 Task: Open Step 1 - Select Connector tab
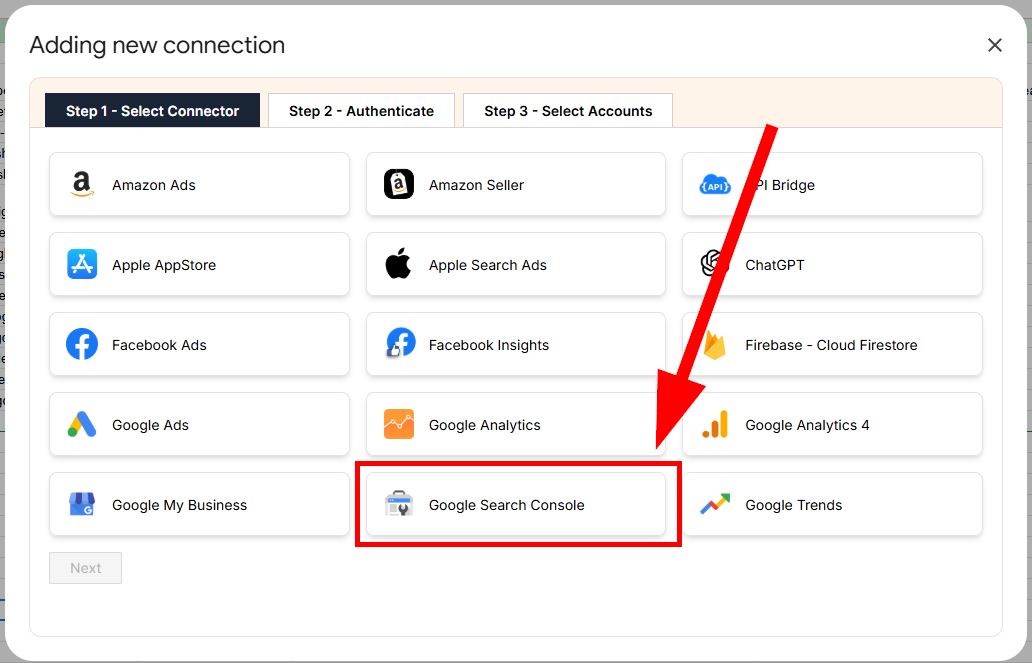(x=152, y=111)
